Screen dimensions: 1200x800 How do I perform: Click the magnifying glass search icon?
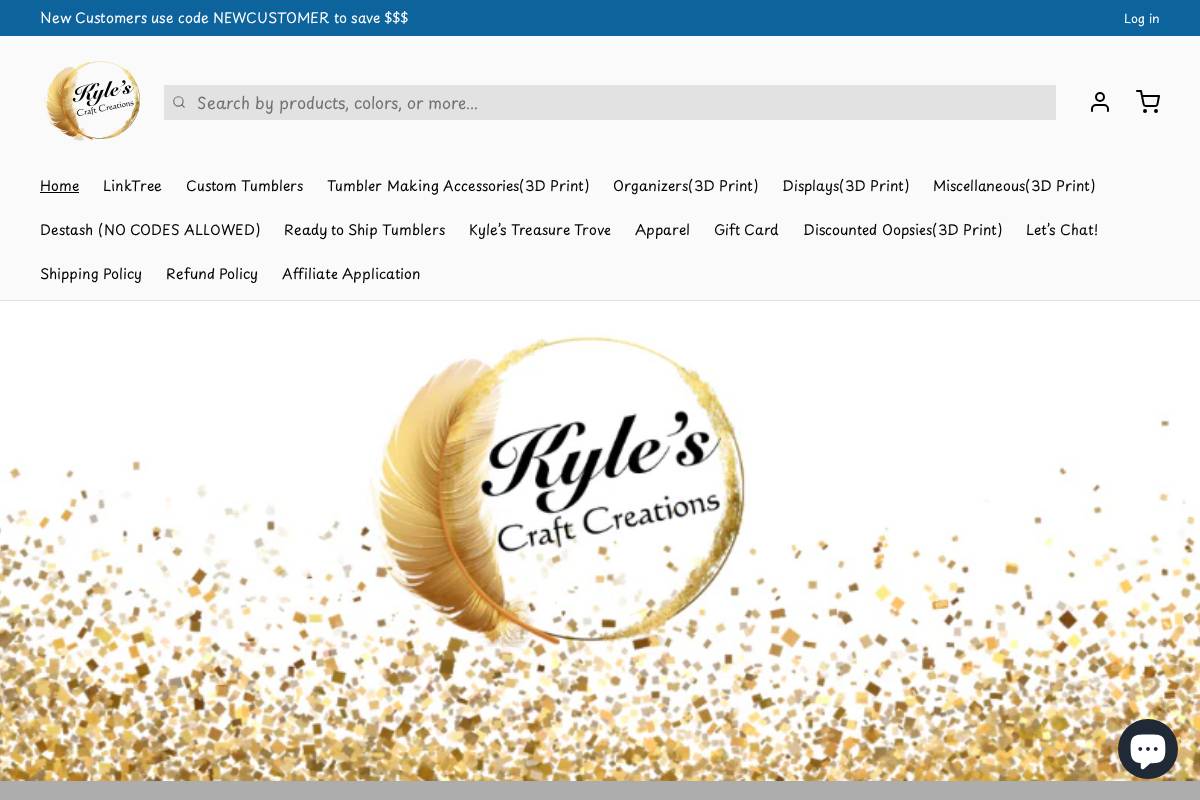[179, 102]
